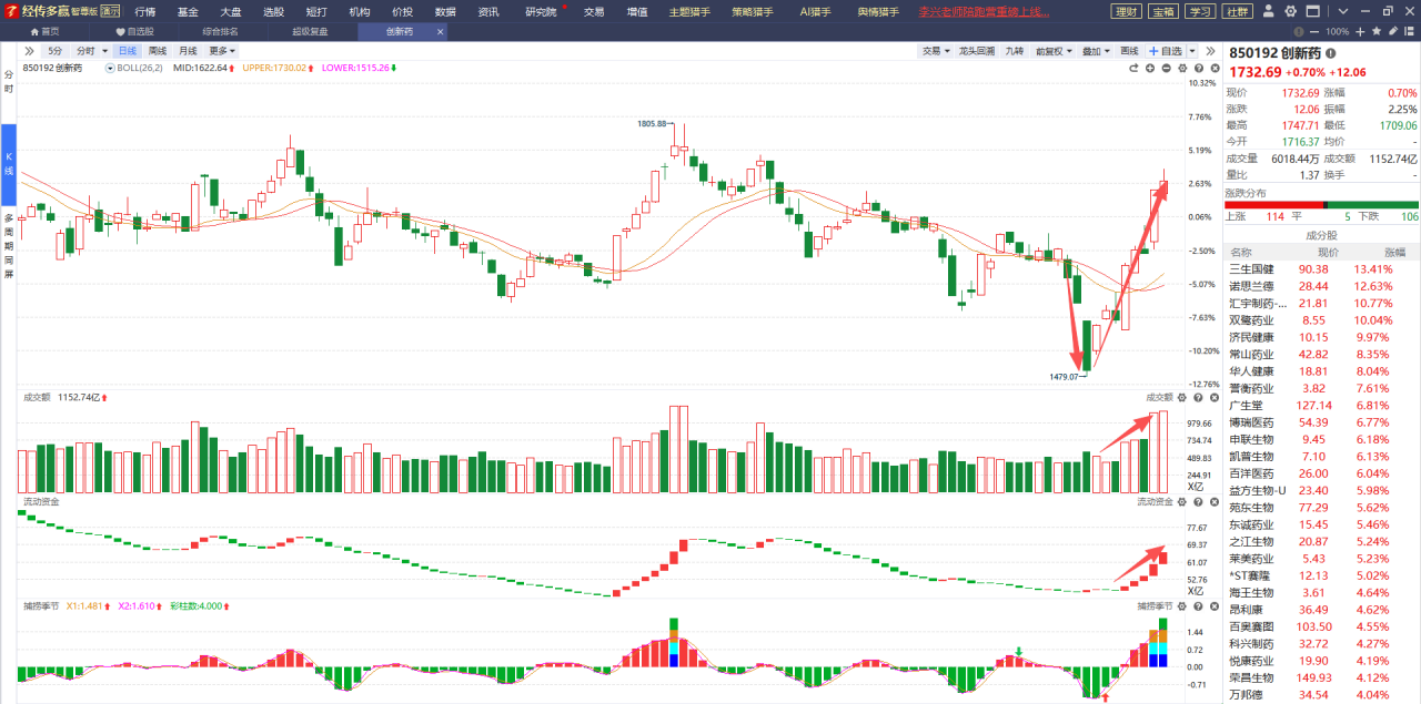
Task: Switch to the 综合排名 tab
Action: pos(220,31)
